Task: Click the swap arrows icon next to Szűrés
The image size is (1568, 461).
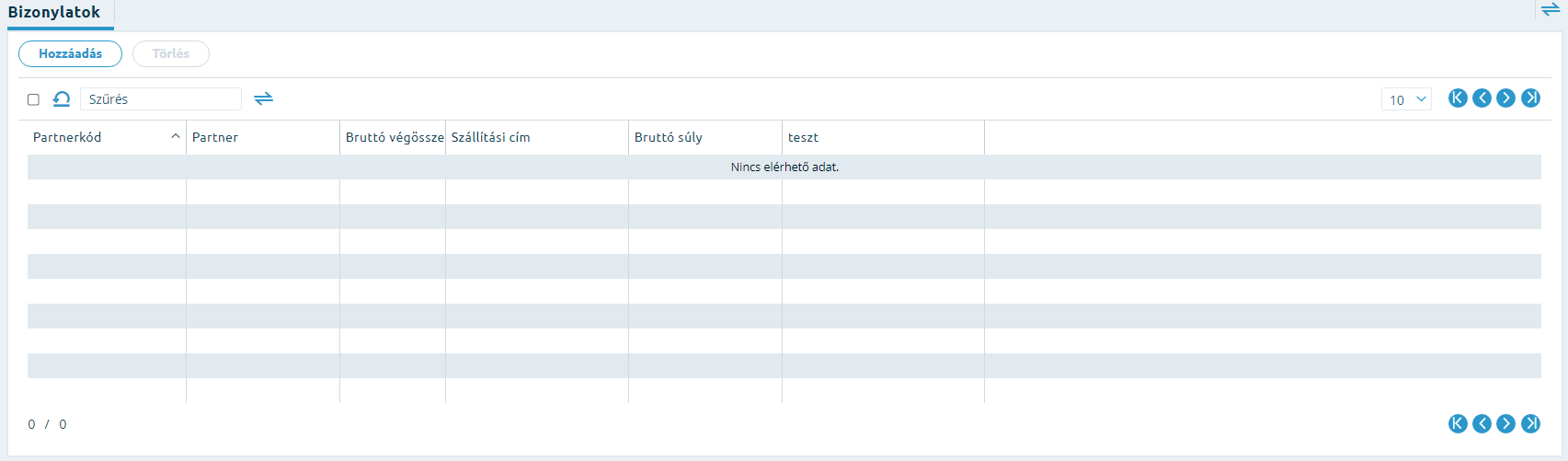Action: (x=264, y=98)
